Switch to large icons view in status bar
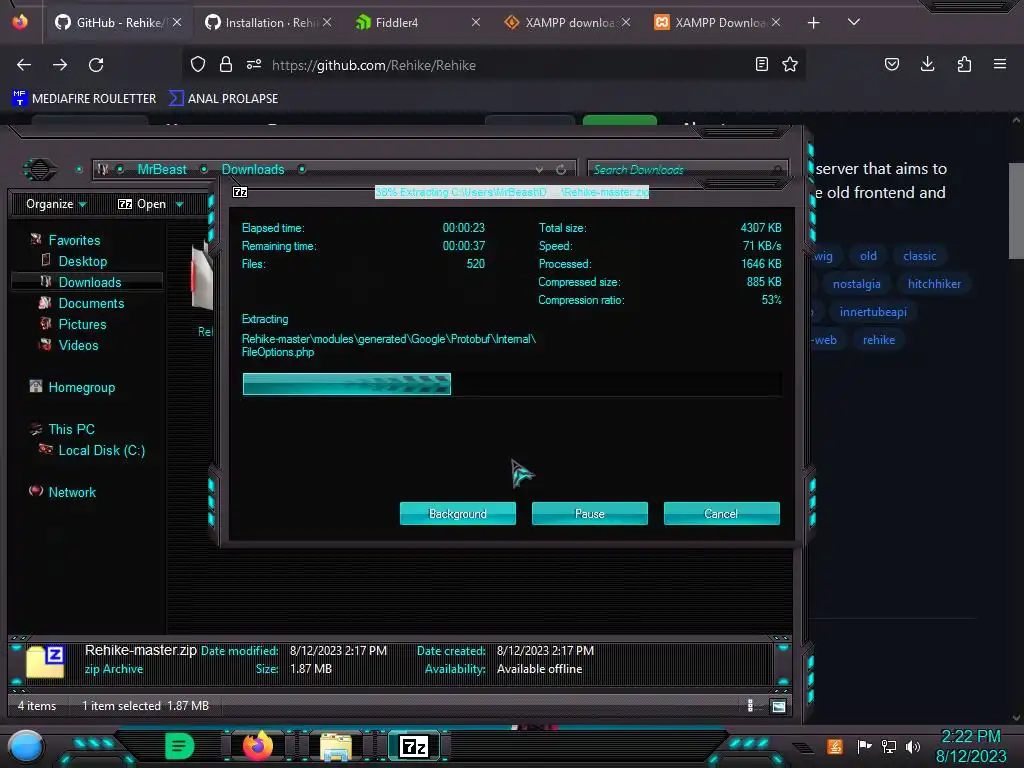 778,706
